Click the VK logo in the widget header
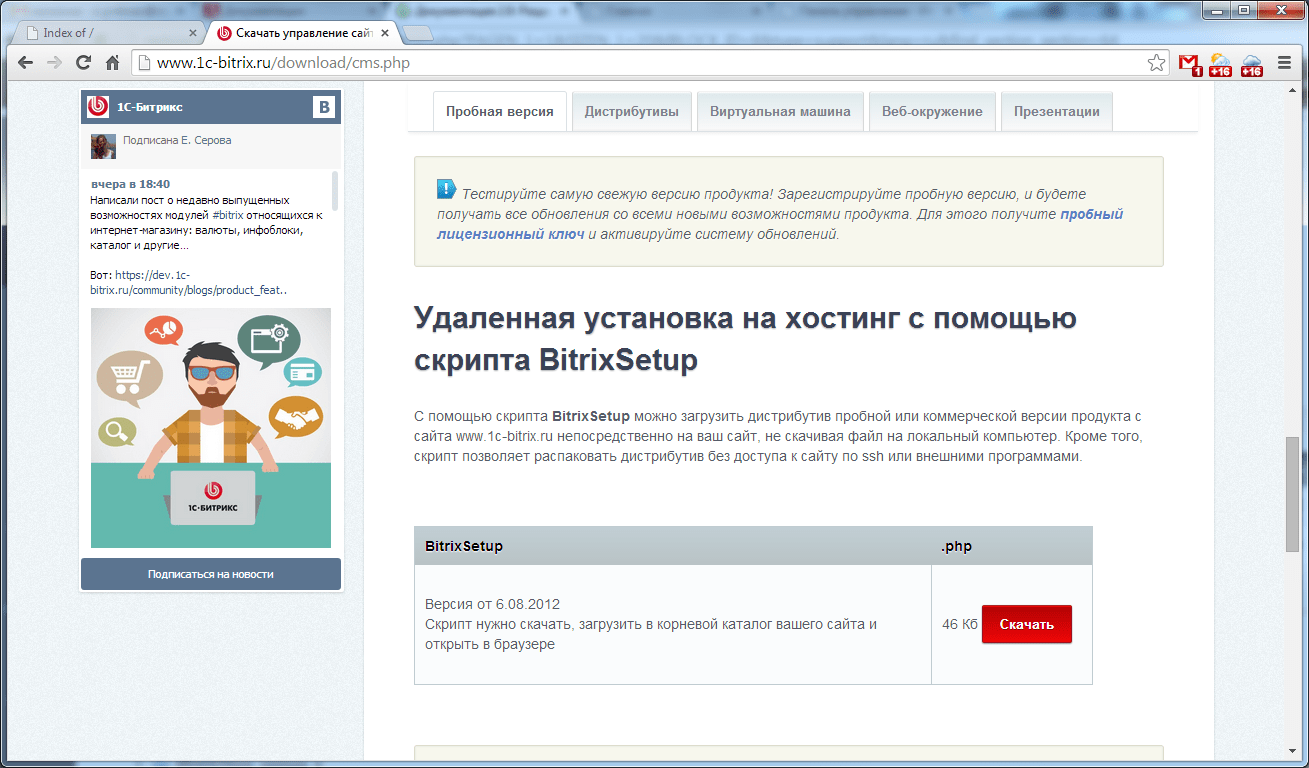The image size is (1309, 768). click(324, 107)
